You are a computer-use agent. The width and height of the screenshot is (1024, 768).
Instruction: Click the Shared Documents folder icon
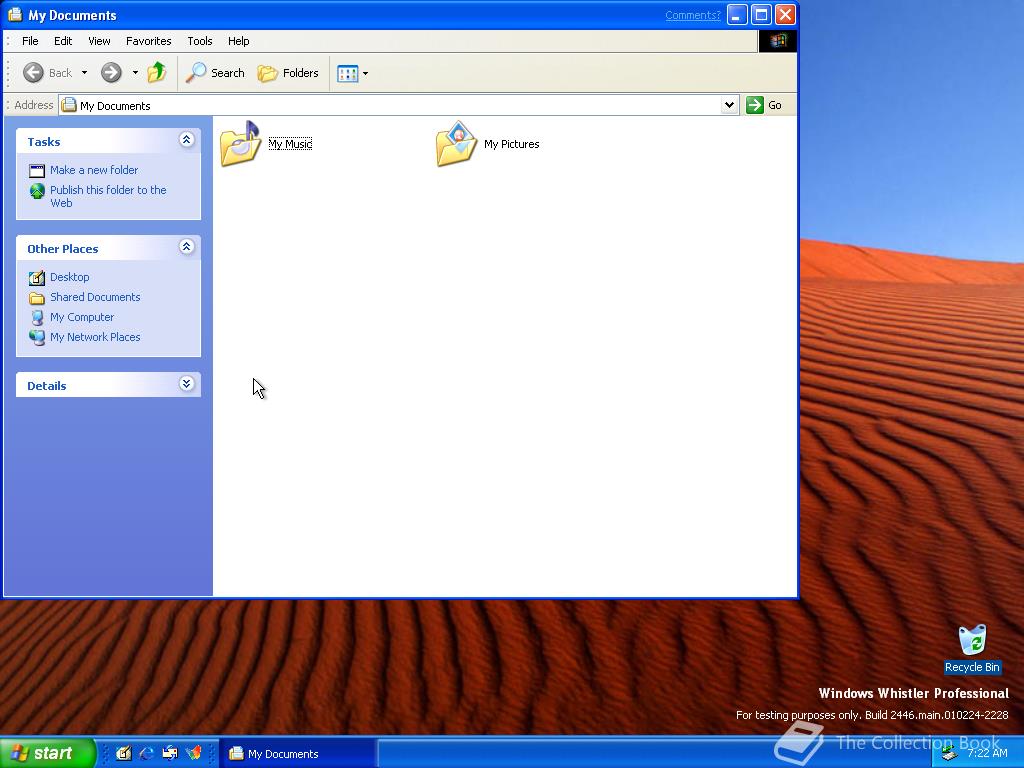point(37,298)
